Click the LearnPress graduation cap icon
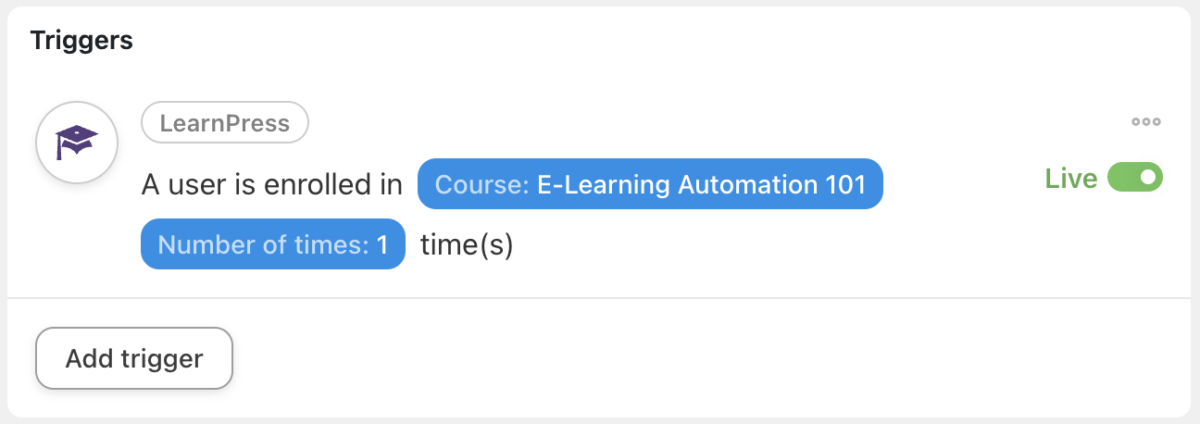This screenshot has width=1200, height=424. pos(77,142)
